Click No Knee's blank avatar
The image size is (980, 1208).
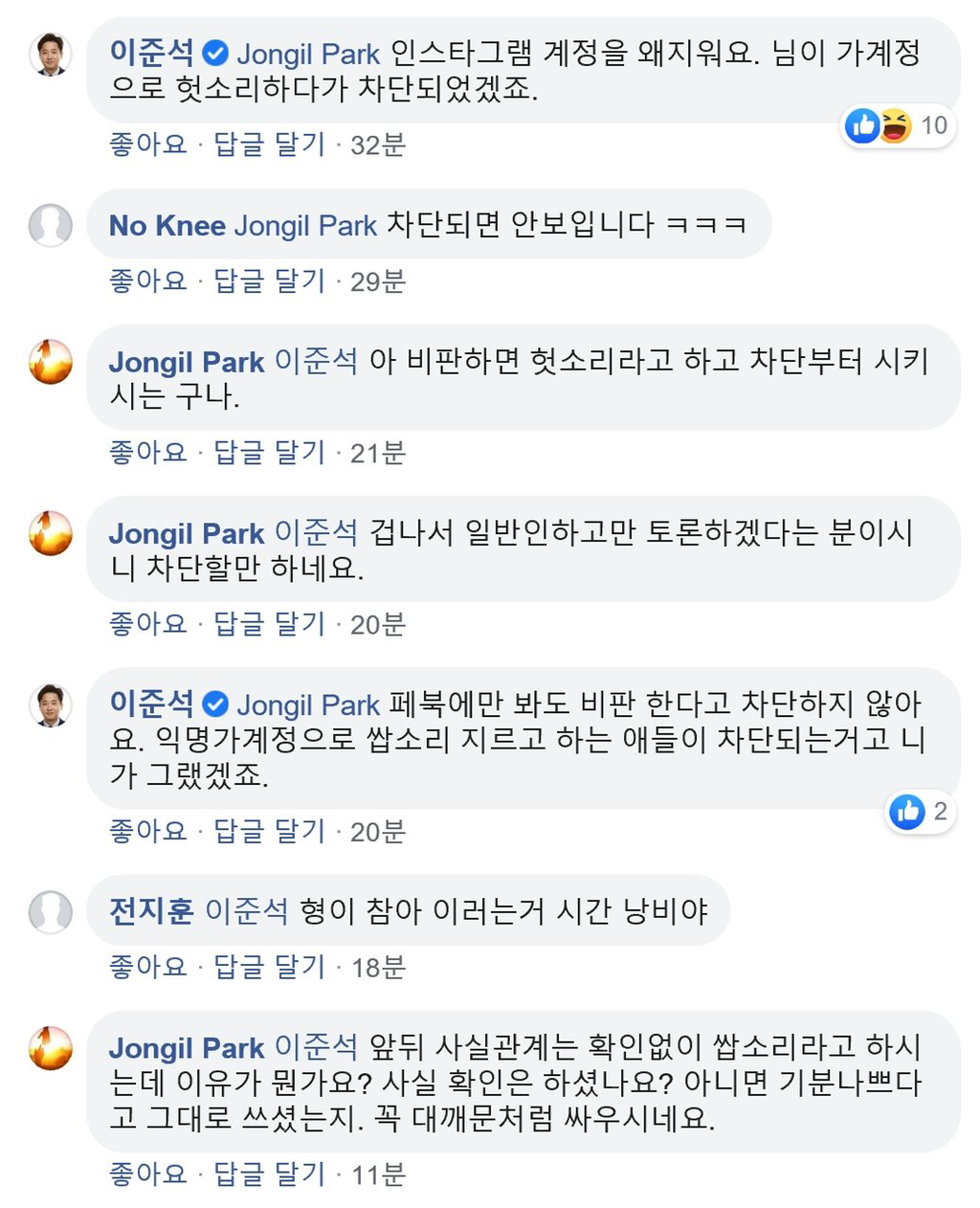coord(50,225)
